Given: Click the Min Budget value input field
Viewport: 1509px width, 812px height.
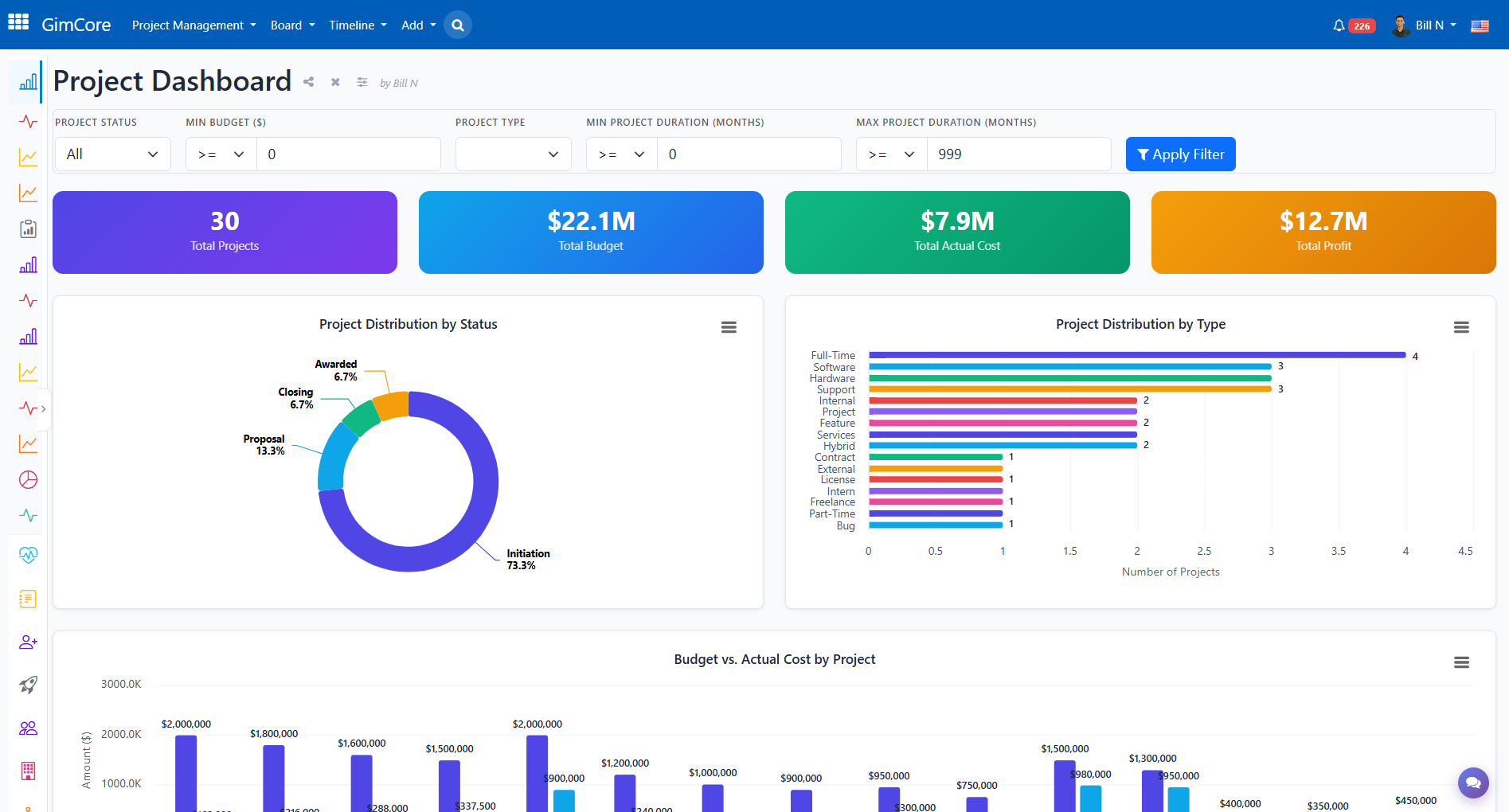Looking at the screenshot, I should pos(349,154).
